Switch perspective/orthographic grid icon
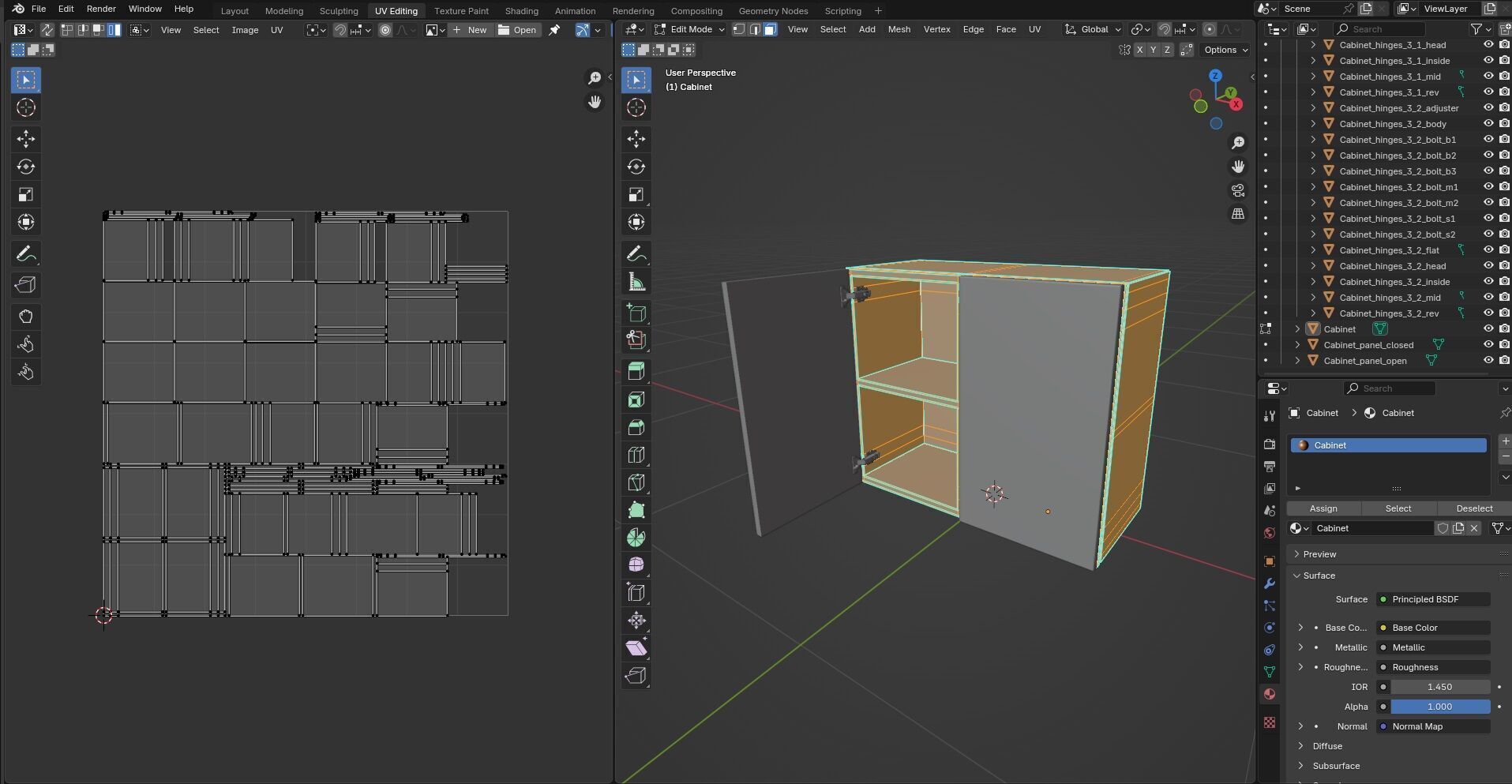This screenshot has height=784, width=1512. [1238, 214]
